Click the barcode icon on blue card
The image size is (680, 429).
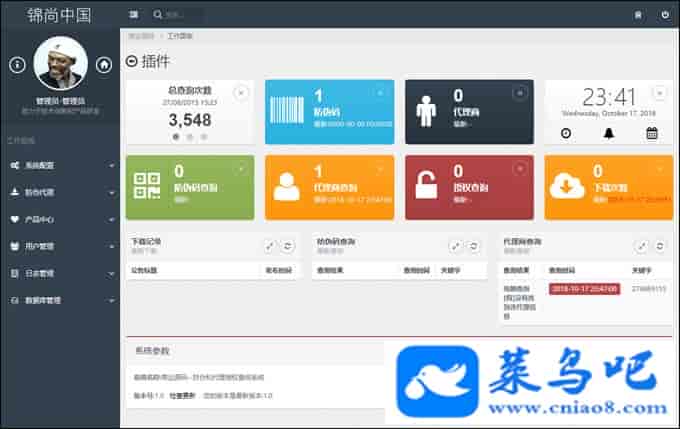(x=287, y=110)
